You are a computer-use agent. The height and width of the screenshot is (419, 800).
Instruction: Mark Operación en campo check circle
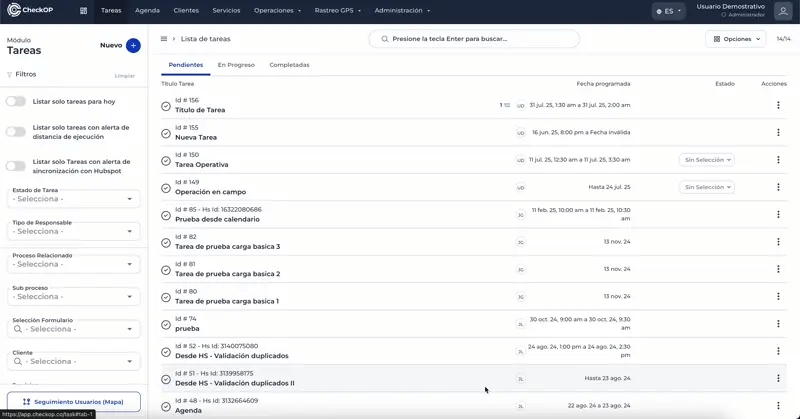[166, 188]
